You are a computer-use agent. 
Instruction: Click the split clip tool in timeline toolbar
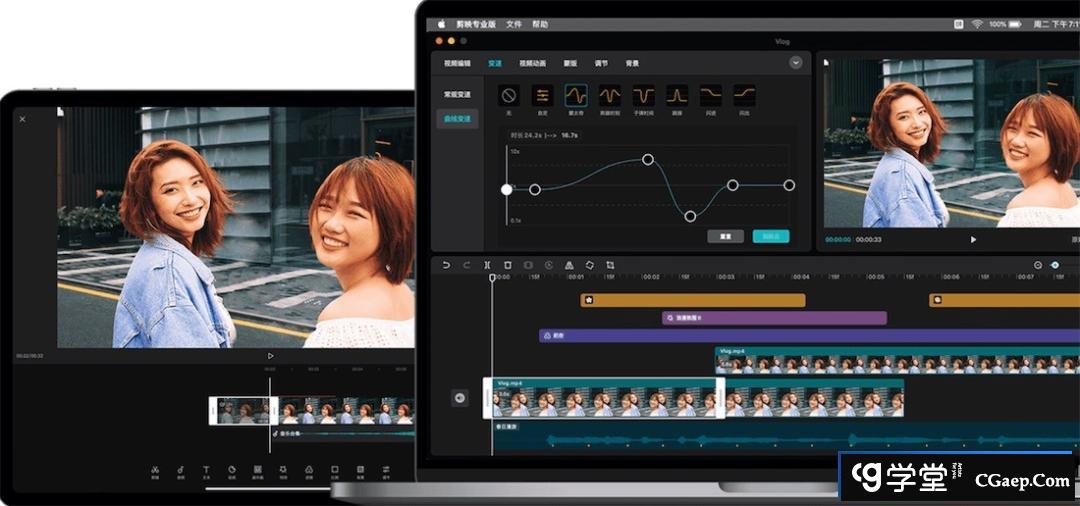click(x=487, y=265)
